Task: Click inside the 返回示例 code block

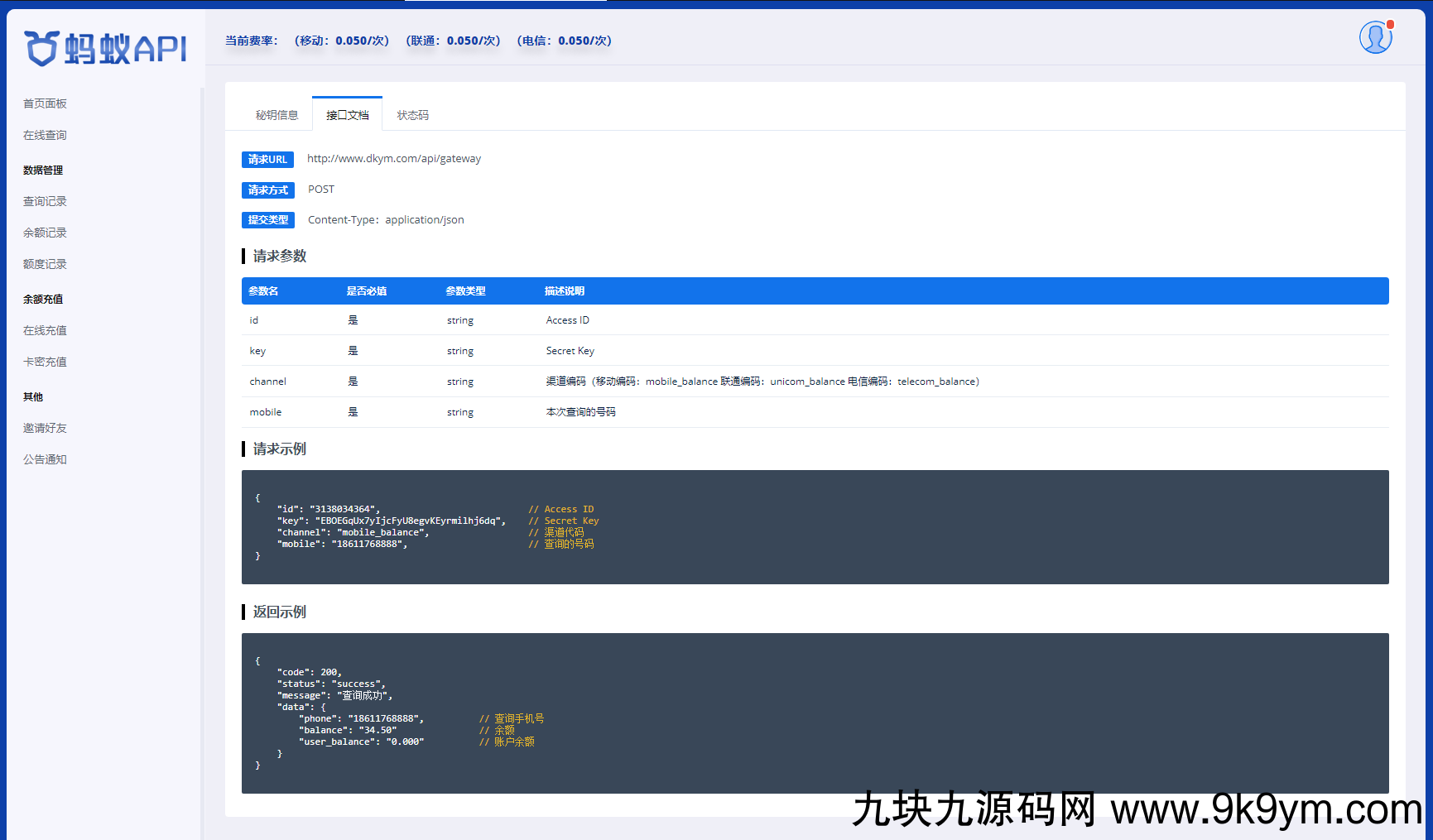Action: click(815, 713)
